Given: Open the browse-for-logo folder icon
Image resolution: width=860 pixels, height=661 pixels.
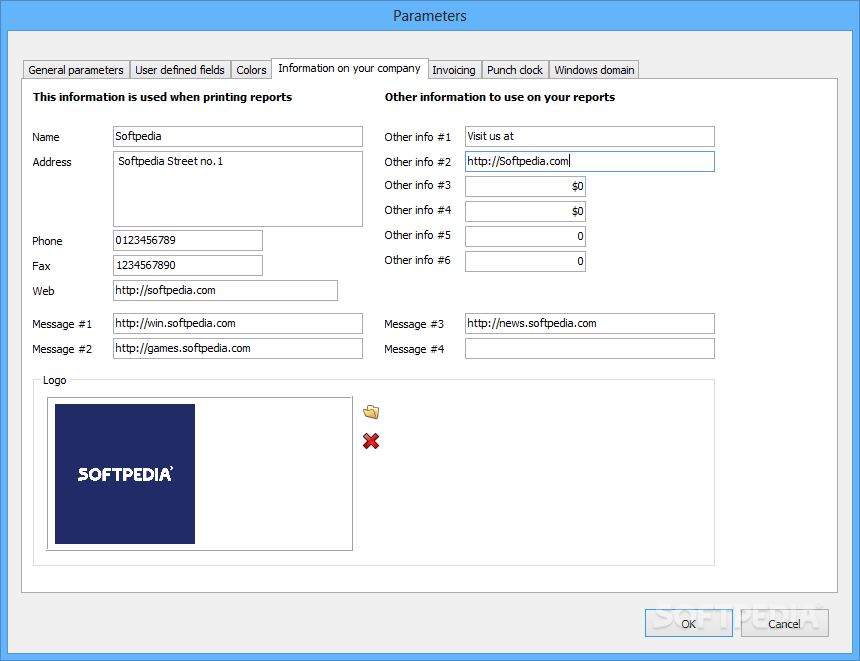Looking at the screenshot, I should pyautogui.click(x=371, y=412).
